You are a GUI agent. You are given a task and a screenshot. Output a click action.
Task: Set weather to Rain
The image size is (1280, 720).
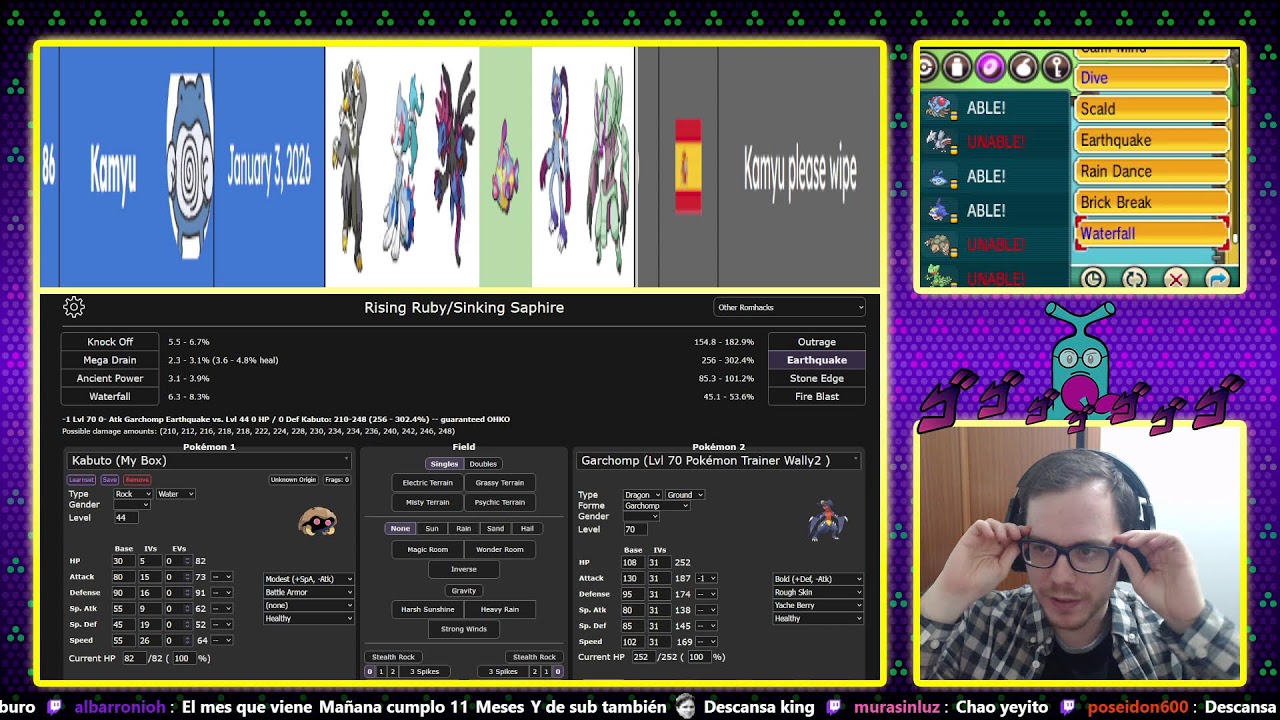tap(463, 528)
